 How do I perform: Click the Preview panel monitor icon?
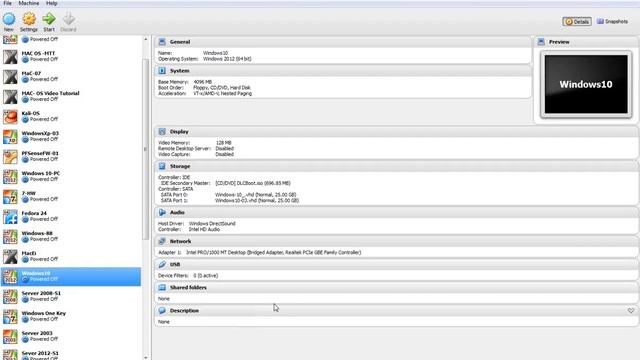click(541, 42)
